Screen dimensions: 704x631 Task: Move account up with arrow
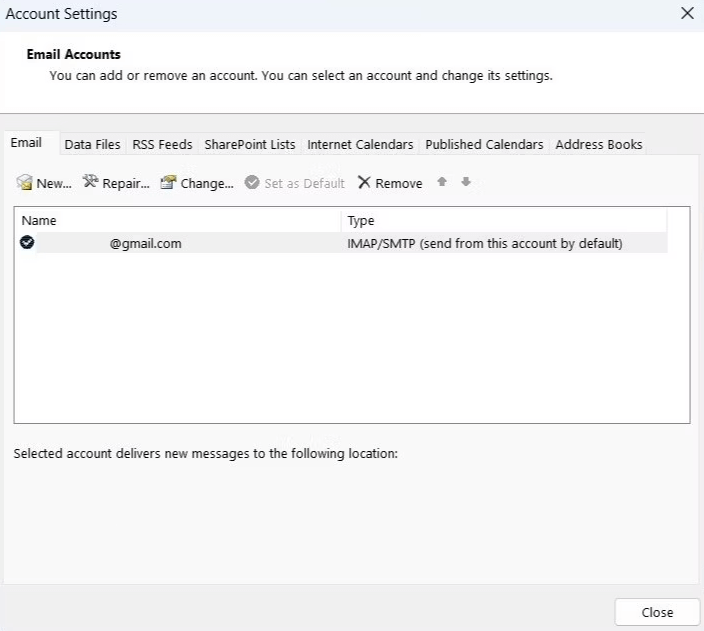[x=443, y=183]
